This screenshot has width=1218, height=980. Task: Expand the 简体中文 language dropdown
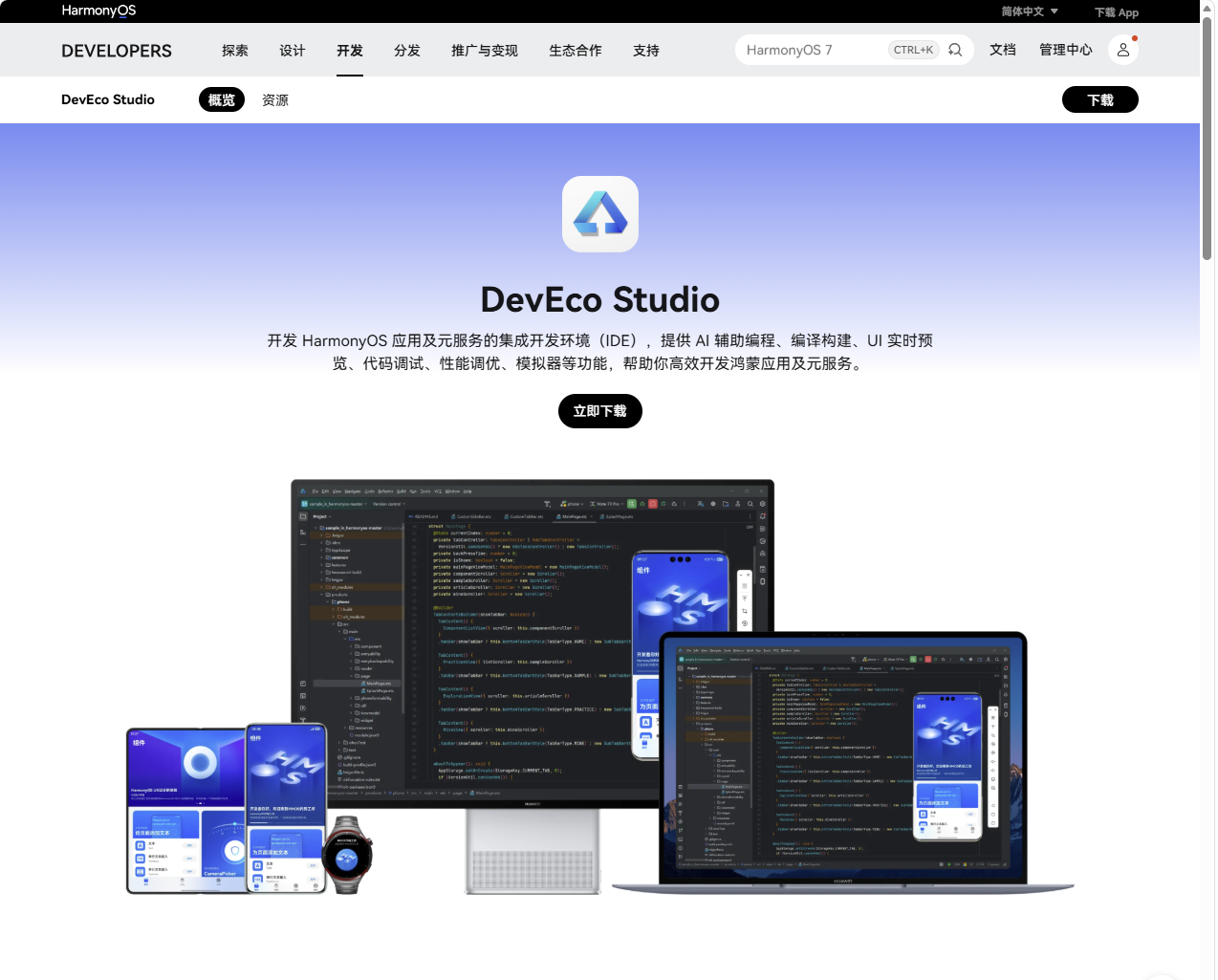pyautogui.click(x=1030, y=11)
